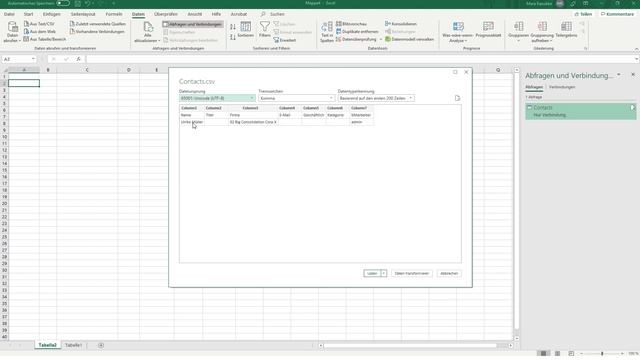
Task: Open the side pane options dropdown arrow
Action: (619, 75)
